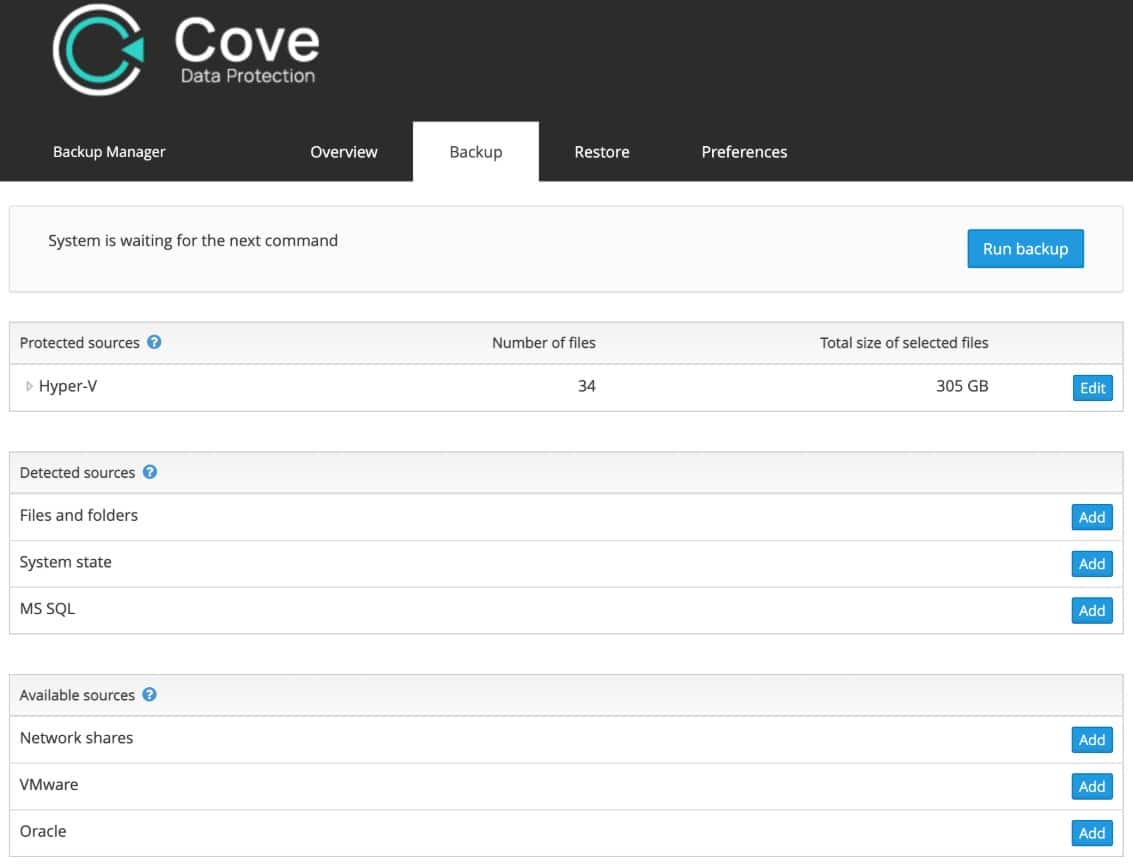Add the Network shares source
The image size is (1133, 867).
1091,740
